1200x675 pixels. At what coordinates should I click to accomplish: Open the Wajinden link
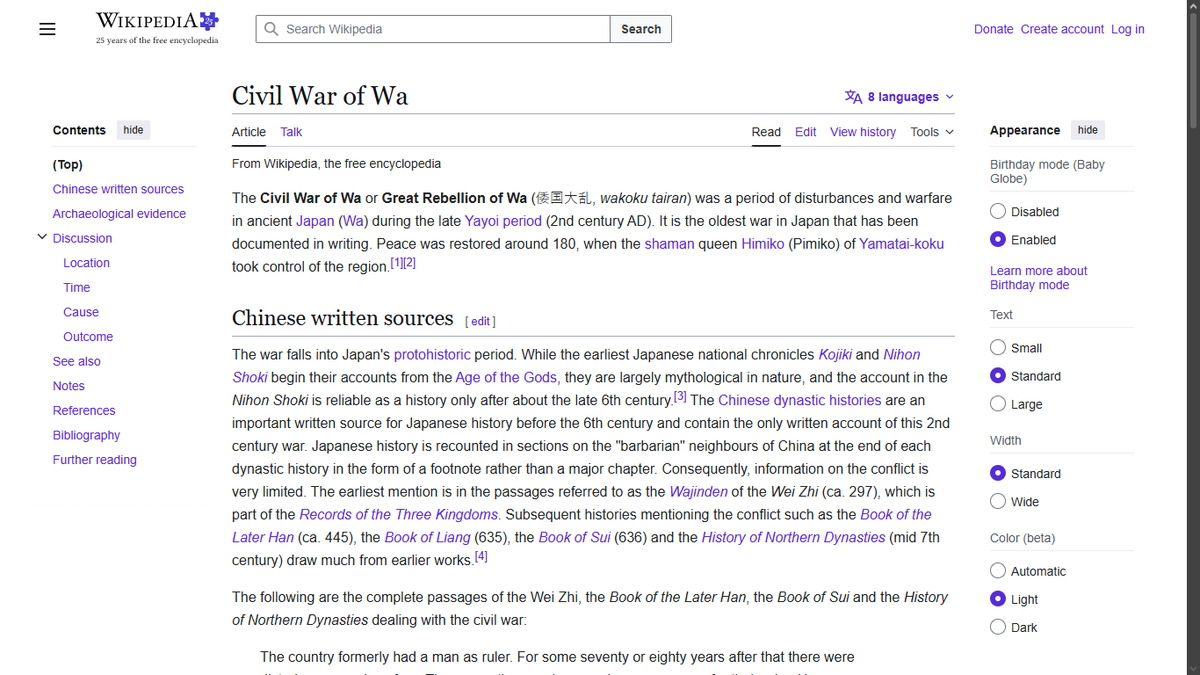[x=698, y=492]
